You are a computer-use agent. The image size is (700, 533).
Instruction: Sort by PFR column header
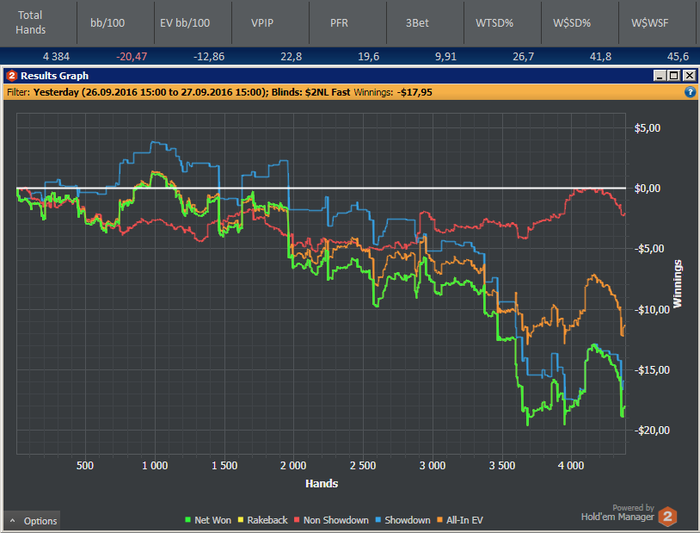(x=339, y=23)
